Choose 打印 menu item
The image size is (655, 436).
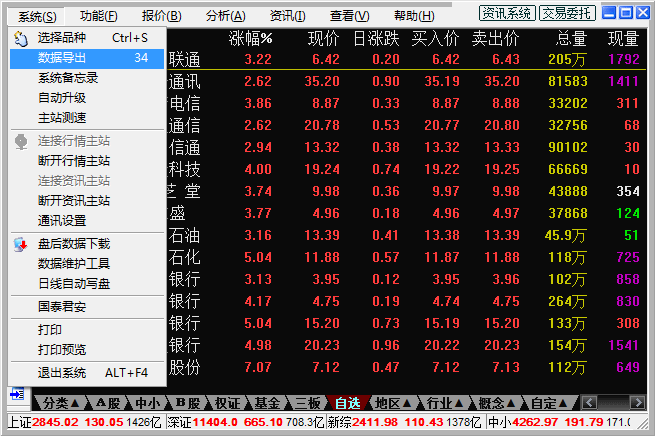tap(87, 330)
